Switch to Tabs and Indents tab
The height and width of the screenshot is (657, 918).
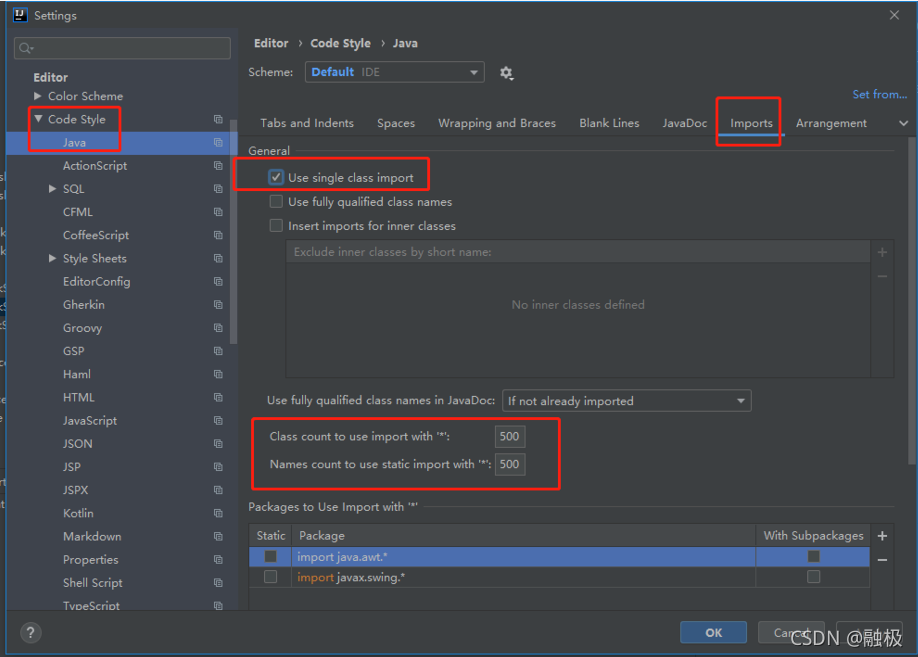pos(307,124)
